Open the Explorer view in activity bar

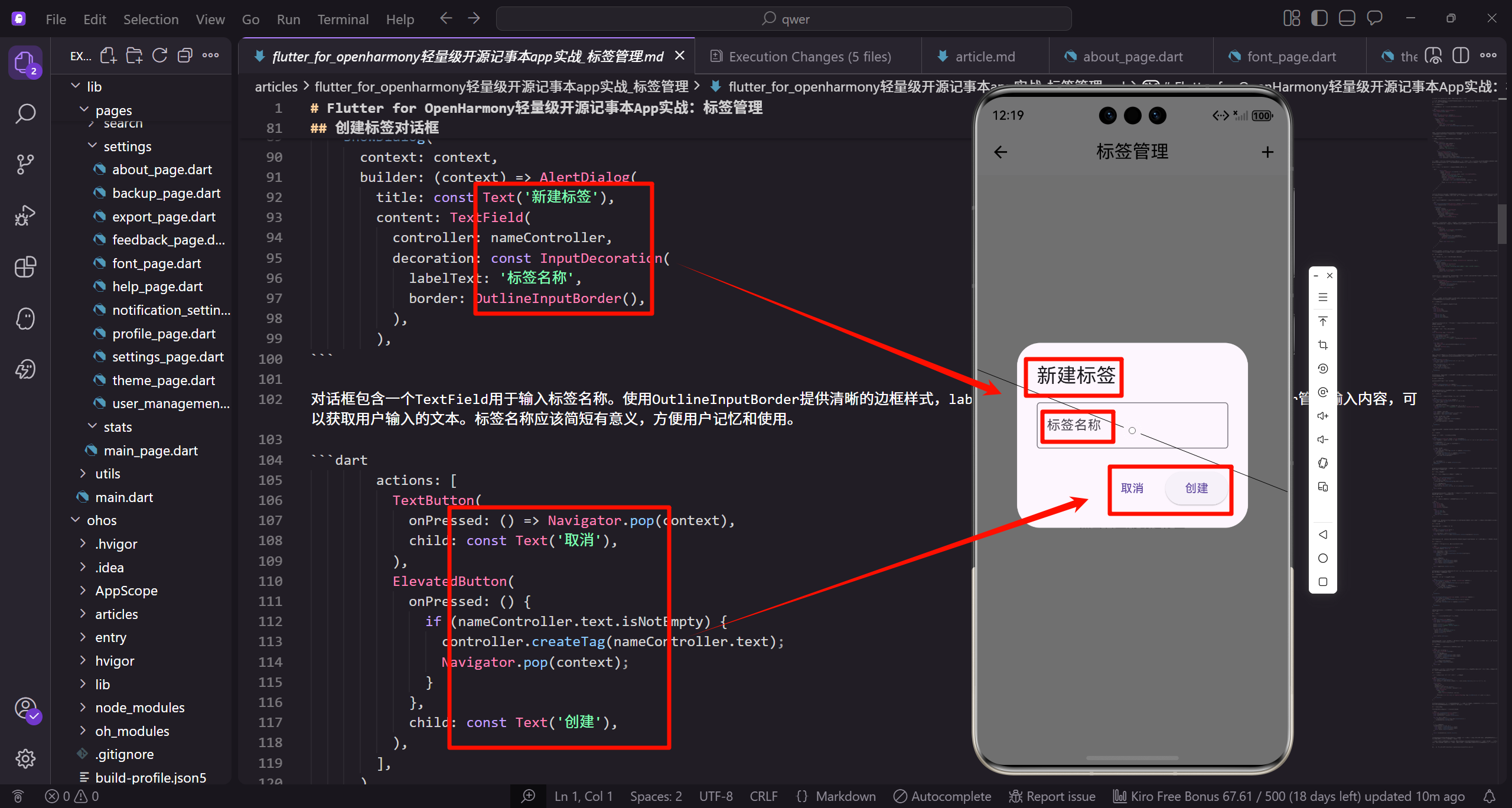pyautogui.click(x=25, y=62)
